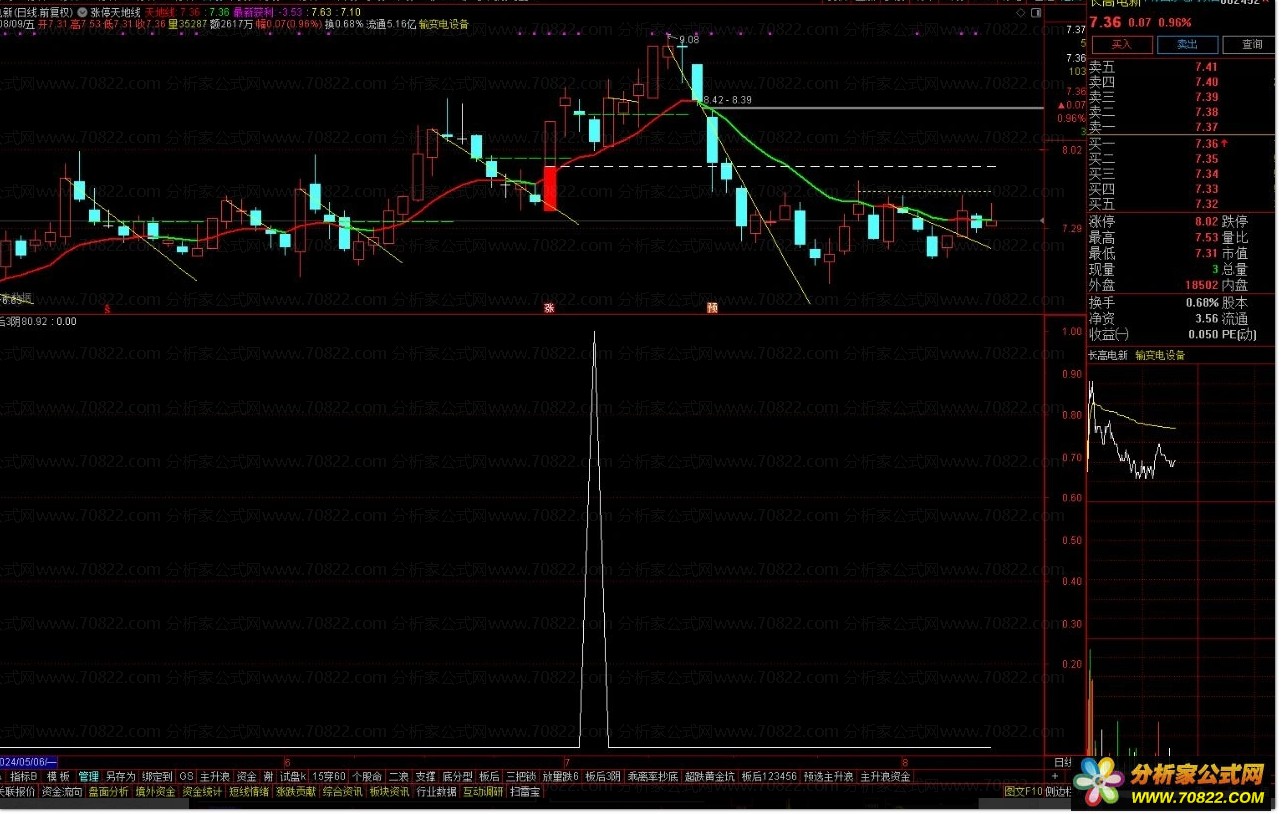Open the 涨跌贡献 bottom tab
The image size is (1281, 814).
coord(296,791)
